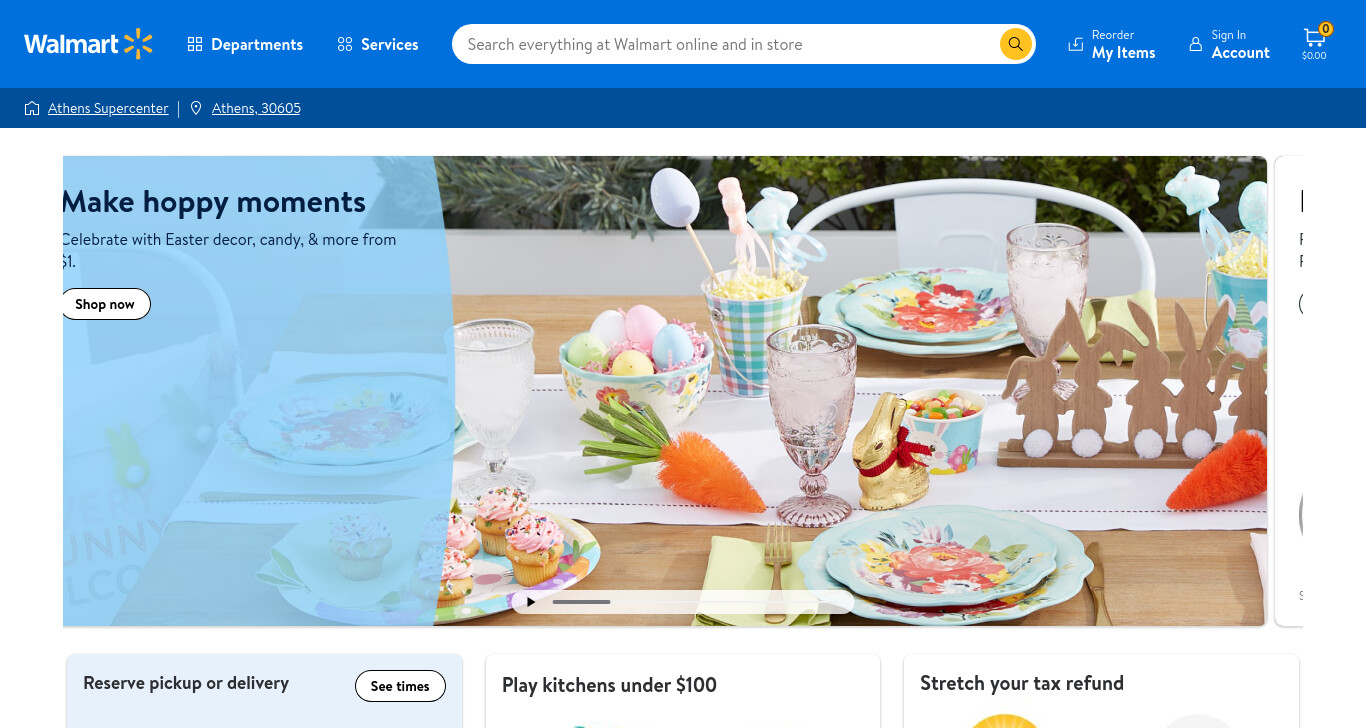Open the Stretch your tax refund card
This screenshot has height=728, width=1366.
coord(1101,691)
